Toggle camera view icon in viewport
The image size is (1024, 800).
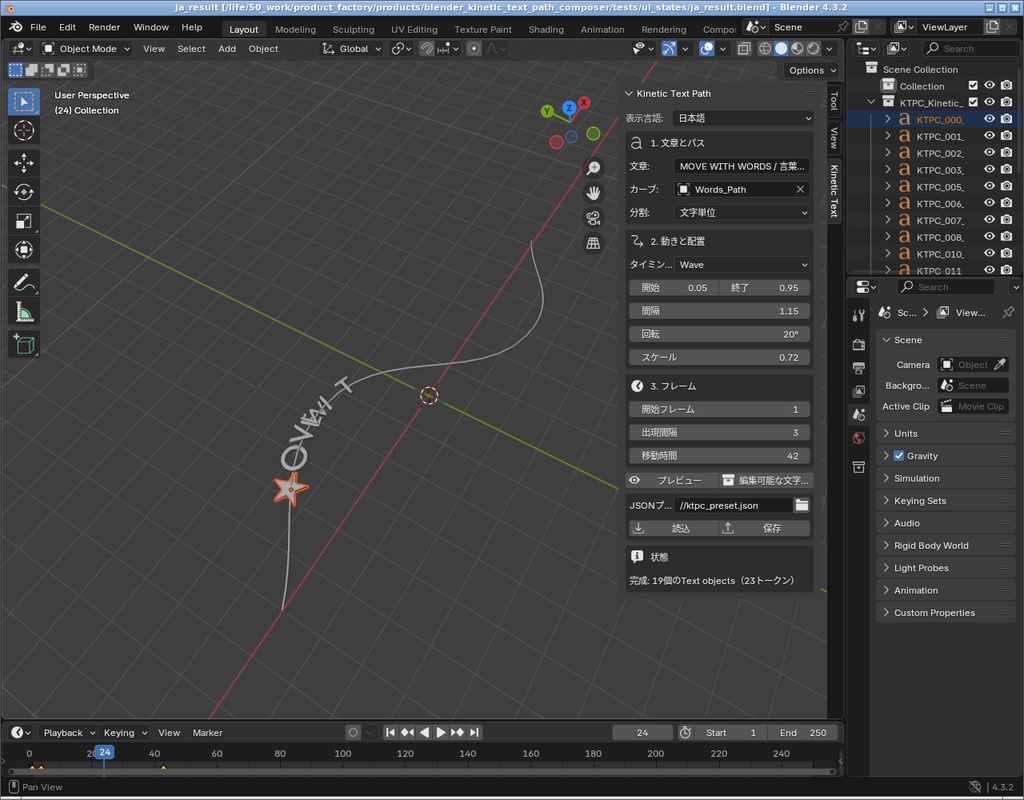tap(593, 218)
